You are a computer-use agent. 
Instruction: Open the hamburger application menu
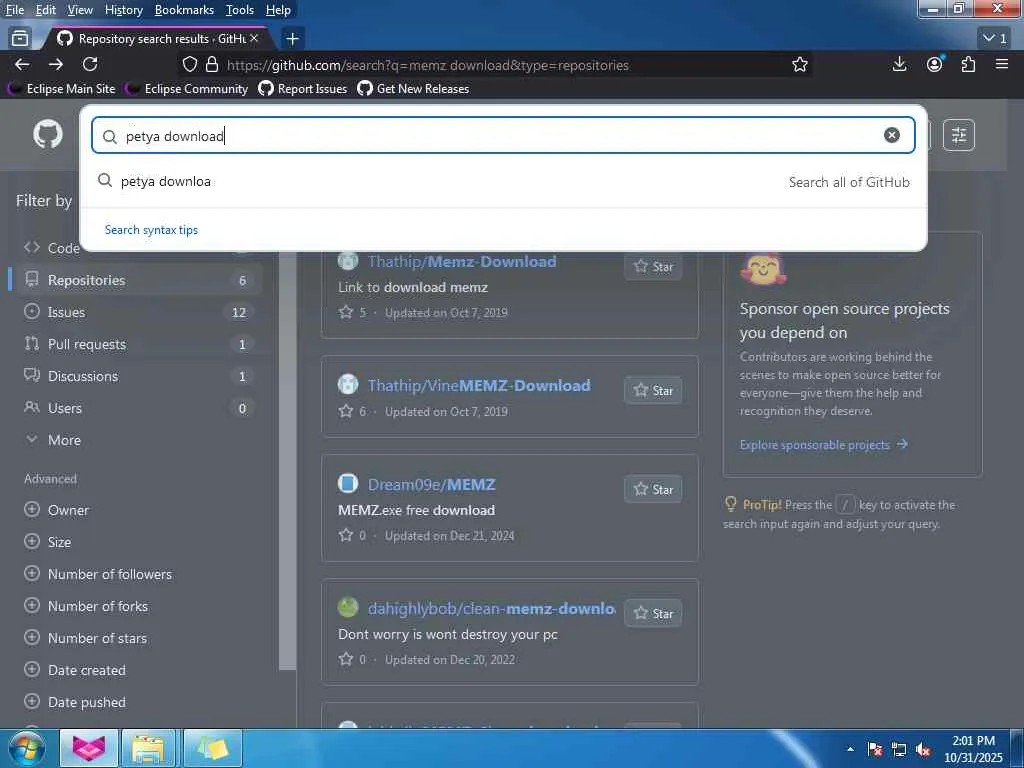(1002, 64)
